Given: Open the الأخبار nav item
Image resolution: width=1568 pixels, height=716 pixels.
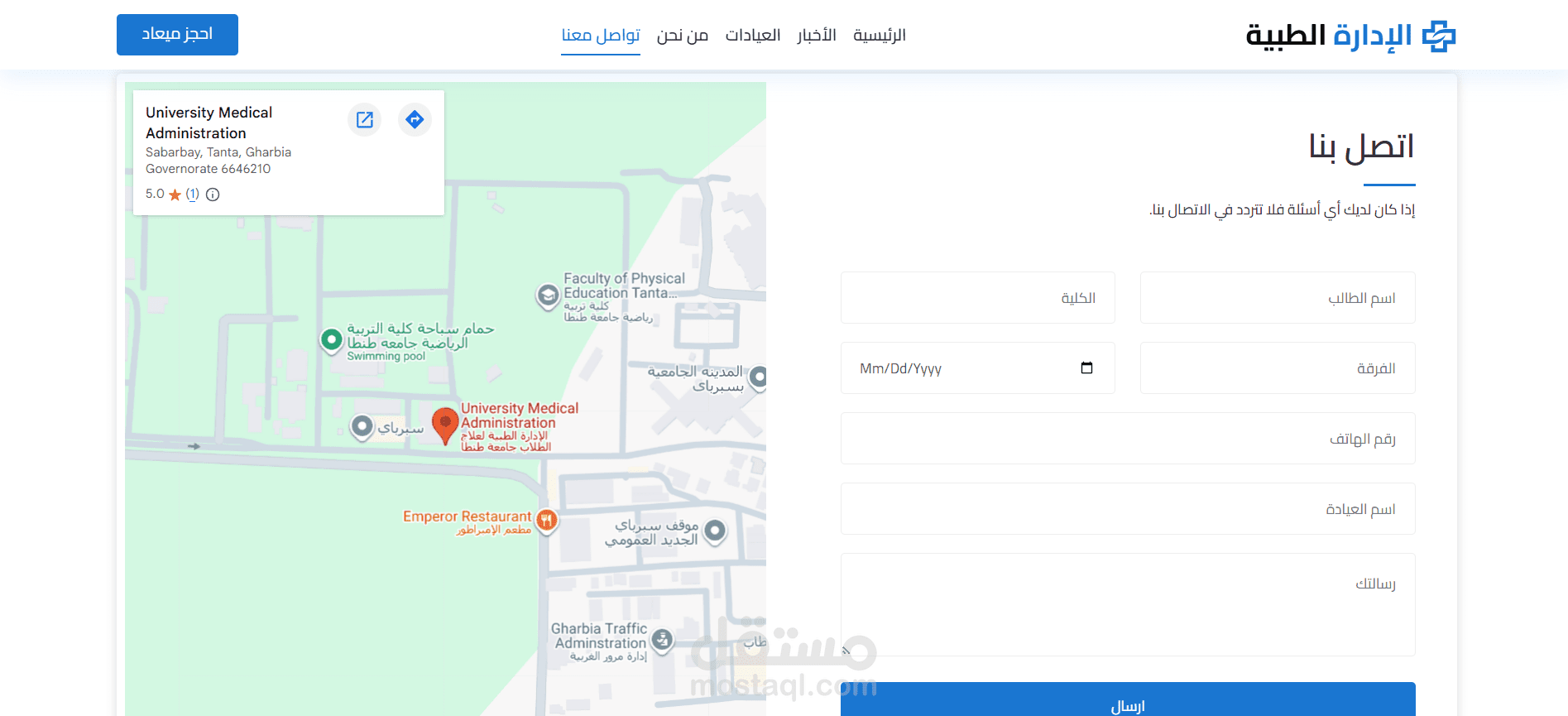Looking at the screenshot, I should [x=817, y=35].
